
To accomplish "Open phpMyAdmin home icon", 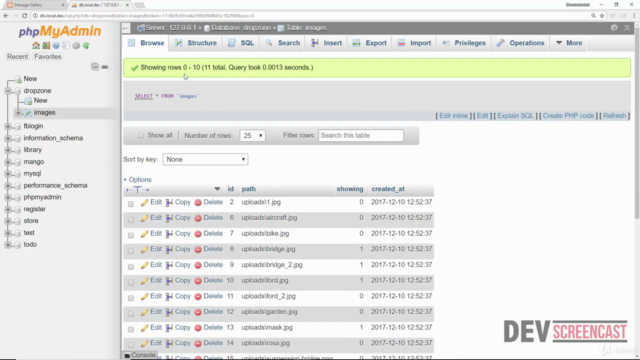I will (x=36, y=45).
